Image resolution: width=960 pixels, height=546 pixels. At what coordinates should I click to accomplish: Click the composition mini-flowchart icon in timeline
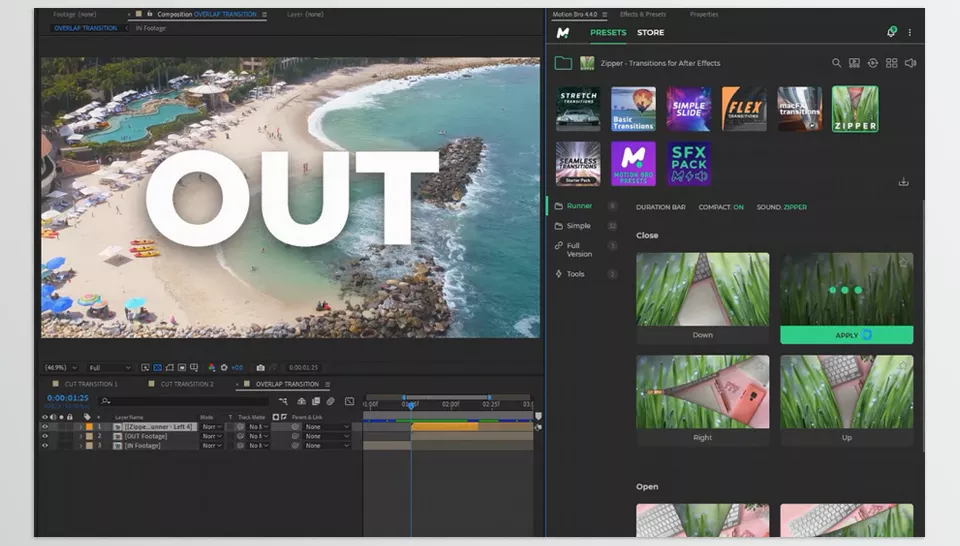pyautogui.click(x=283, y=402)
